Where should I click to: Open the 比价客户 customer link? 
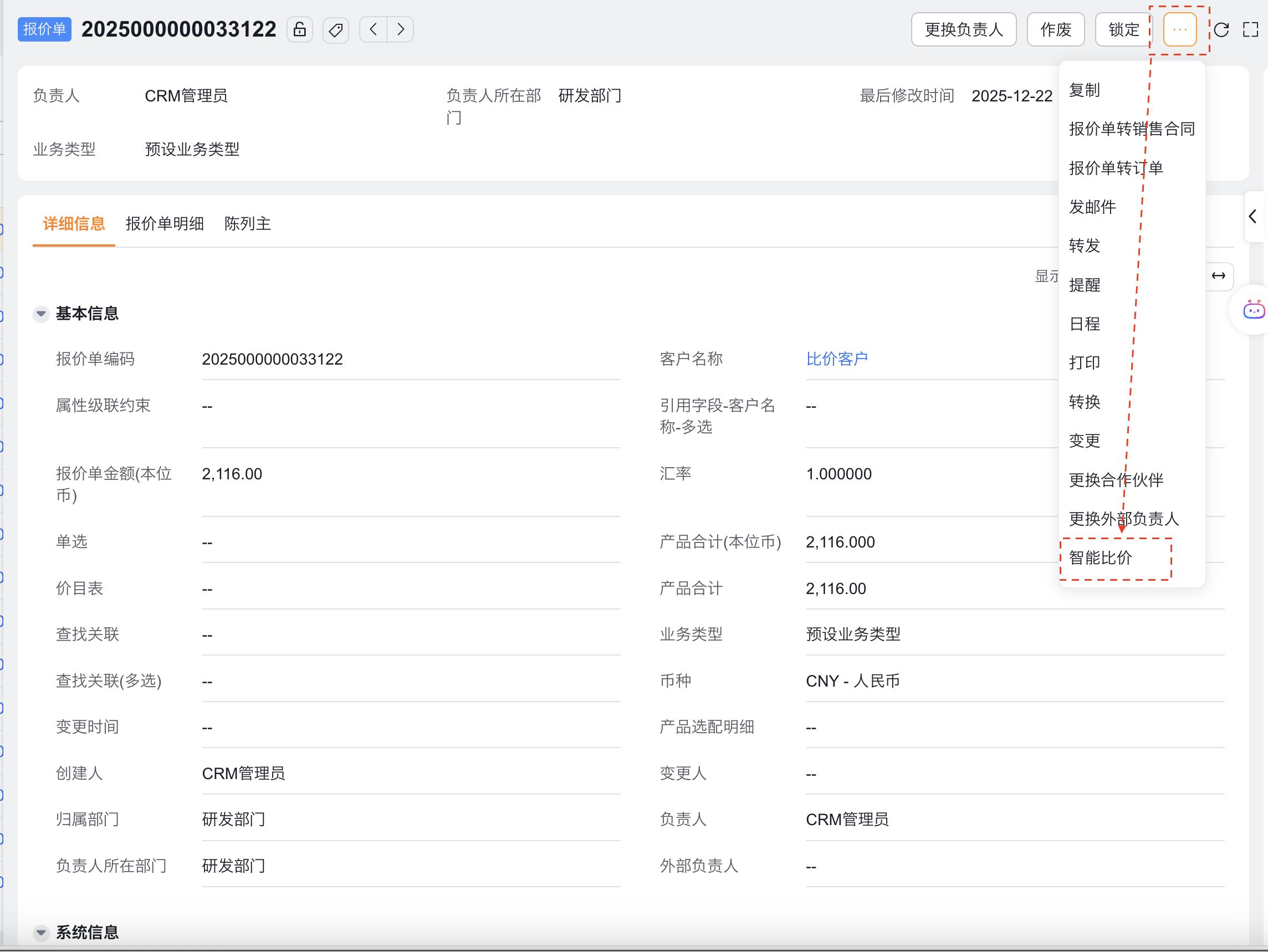pos(836,359)
